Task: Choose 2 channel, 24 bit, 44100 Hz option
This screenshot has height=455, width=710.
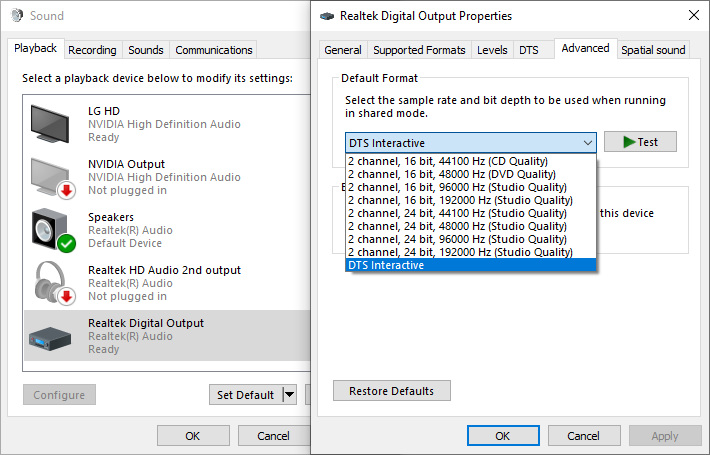Action: point(470,213)
